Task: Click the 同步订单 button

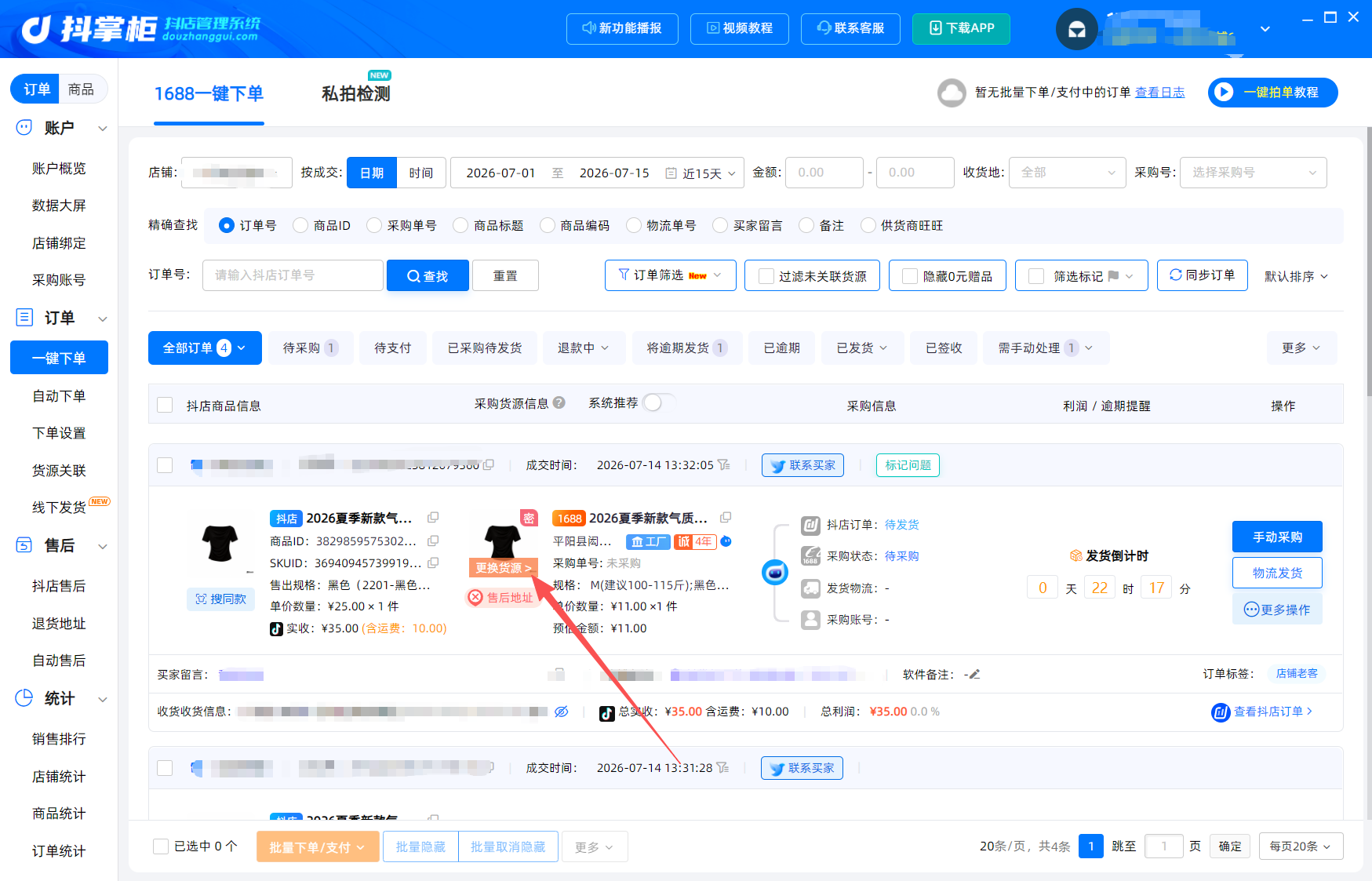Action: [1203, 275]
